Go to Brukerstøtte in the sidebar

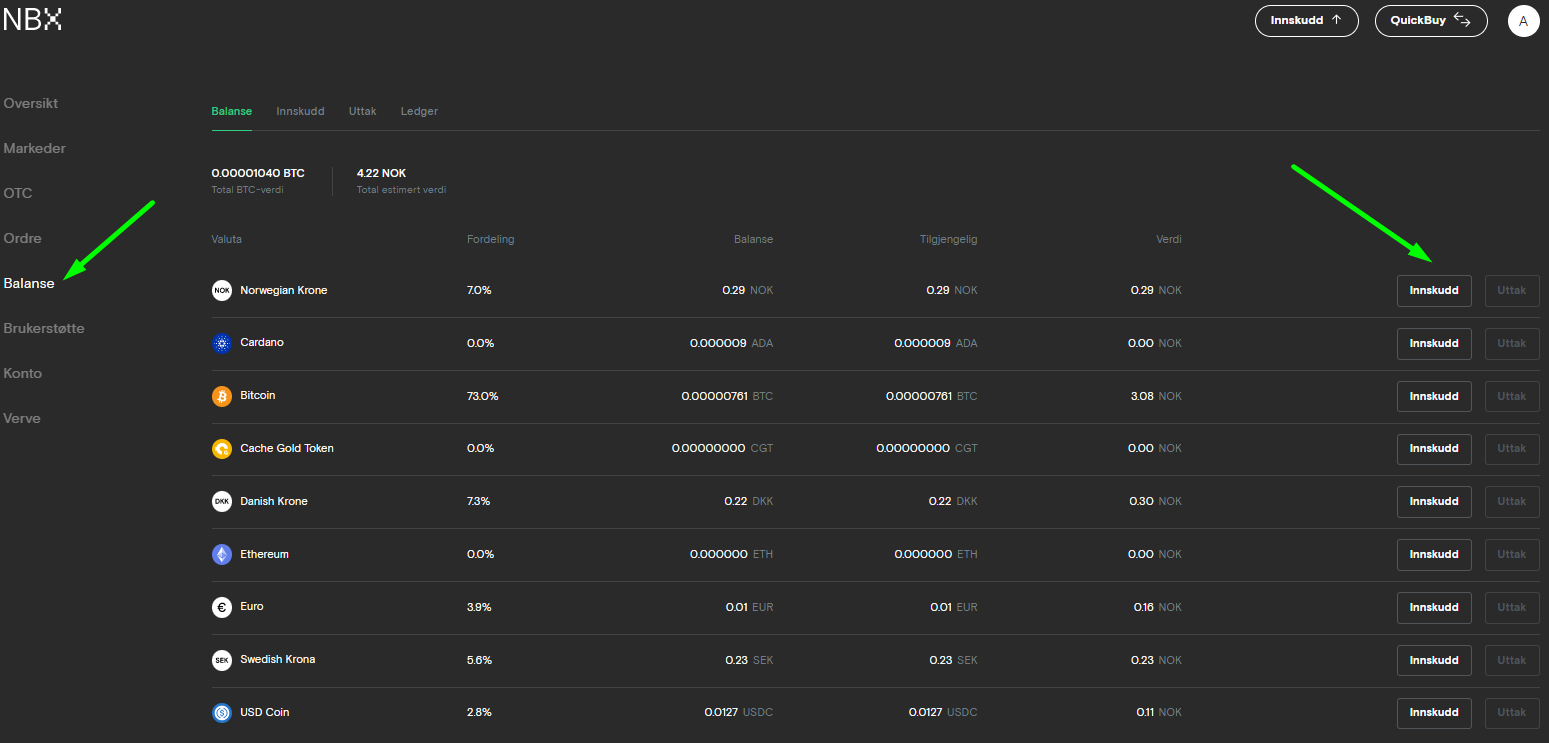[x=44, y=328]
